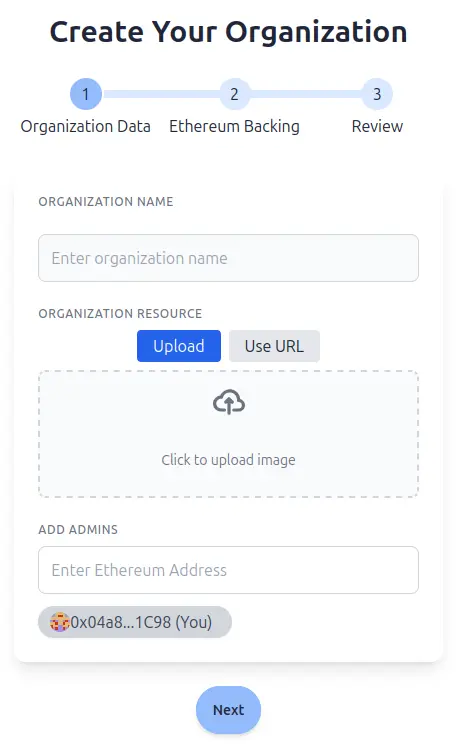The height and width of the screenshot is (745, 459).
Task: Click the admin avatar identicon
Action: click(59, 622)
